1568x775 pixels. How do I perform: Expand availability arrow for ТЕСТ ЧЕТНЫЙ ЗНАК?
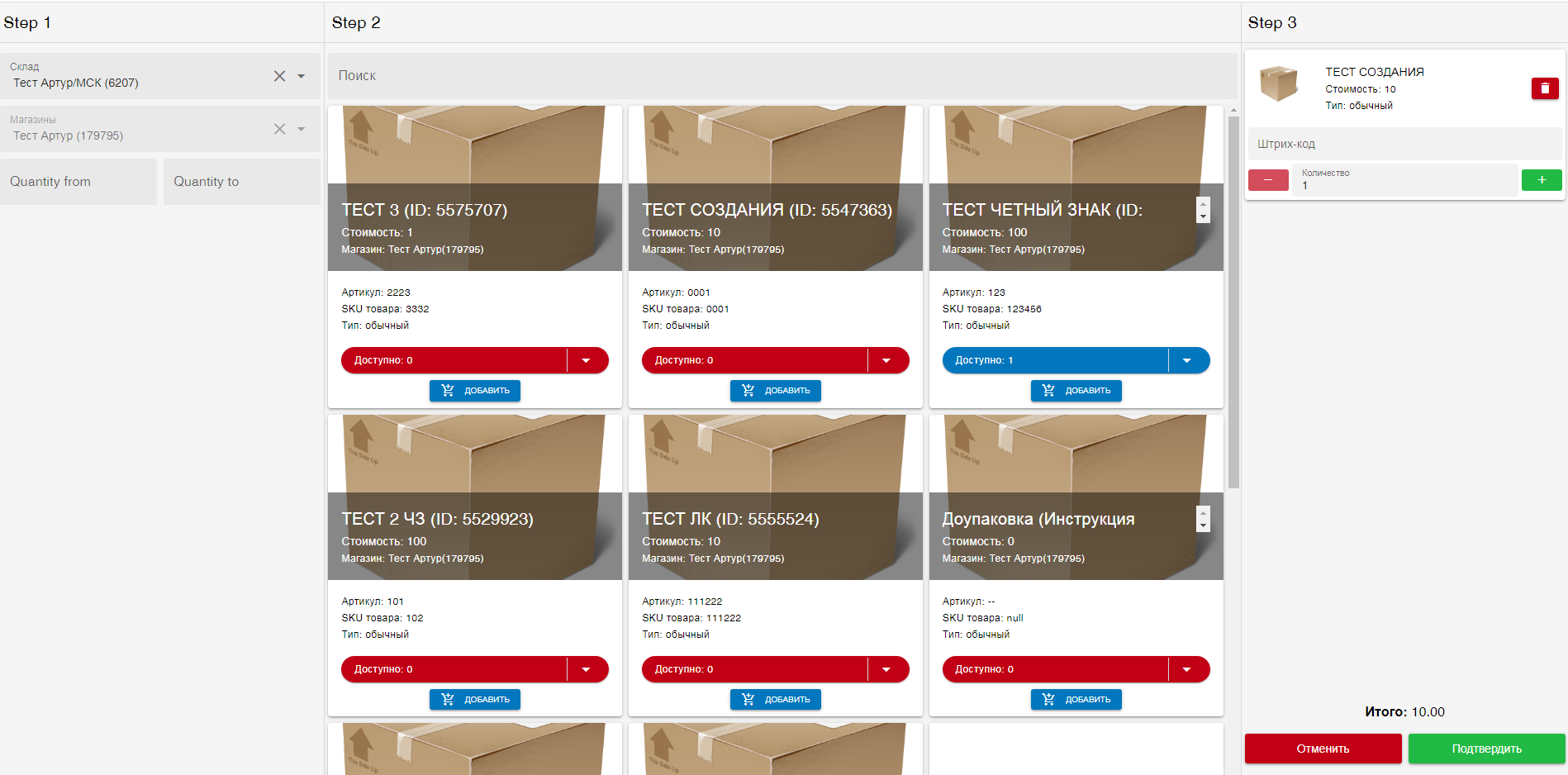click(1188, 360)
